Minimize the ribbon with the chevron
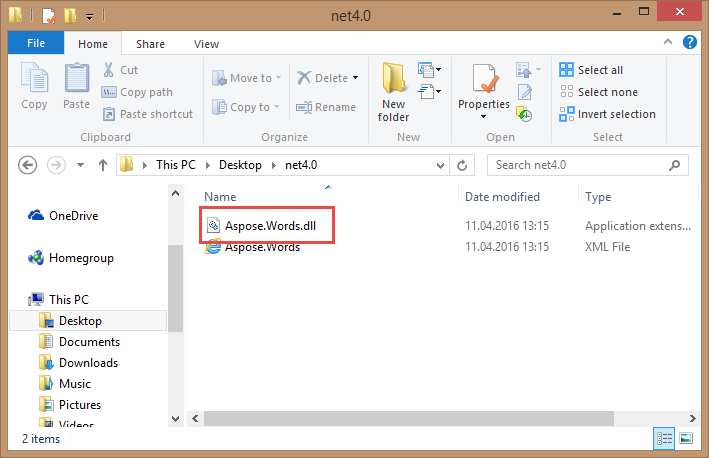 668,42
